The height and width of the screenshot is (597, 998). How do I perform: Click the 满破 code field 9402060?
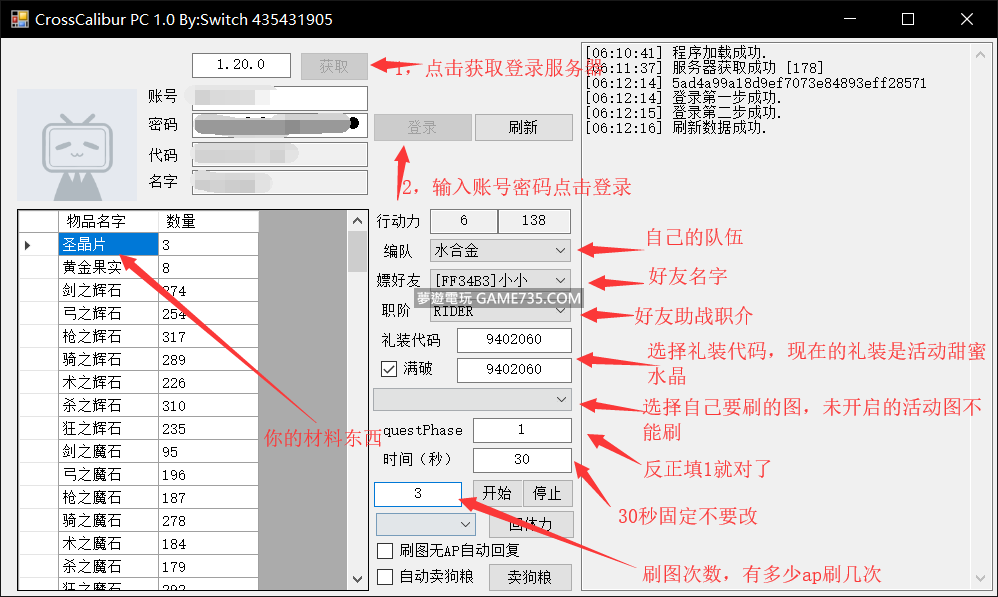(514, 370)
